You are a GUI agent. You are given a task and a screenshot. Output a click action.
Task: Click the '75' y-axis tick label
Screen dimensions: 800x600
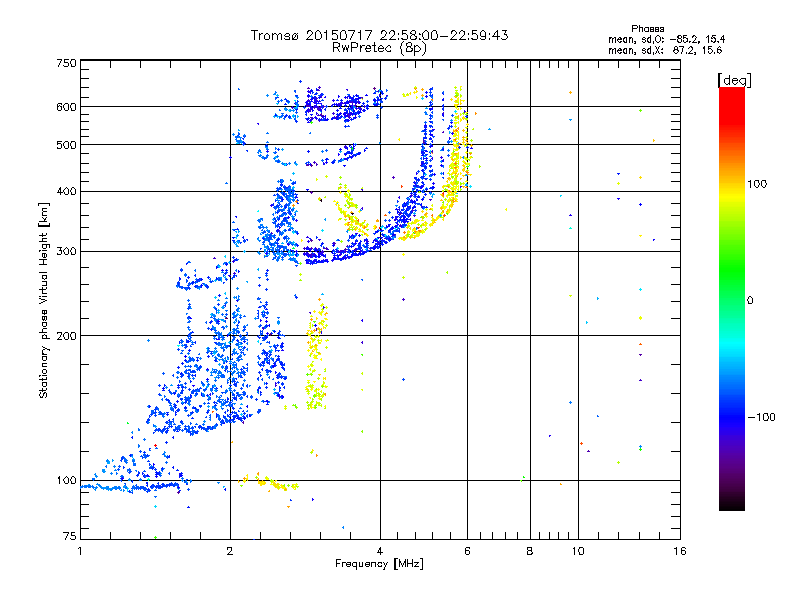tap(70, 536)
